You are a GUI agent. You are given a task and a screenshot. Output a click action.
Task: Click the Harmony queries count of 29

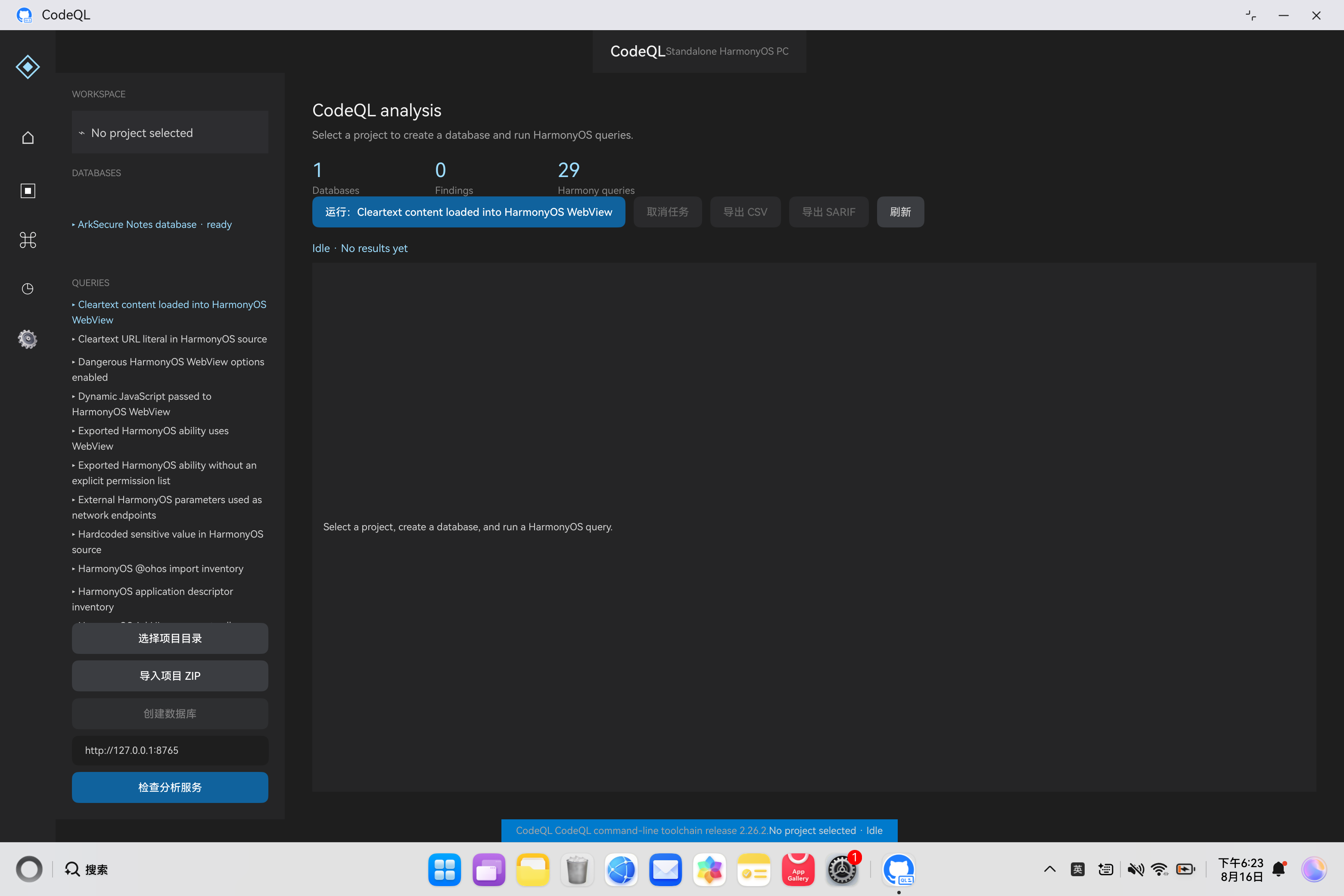click(569, 170)
